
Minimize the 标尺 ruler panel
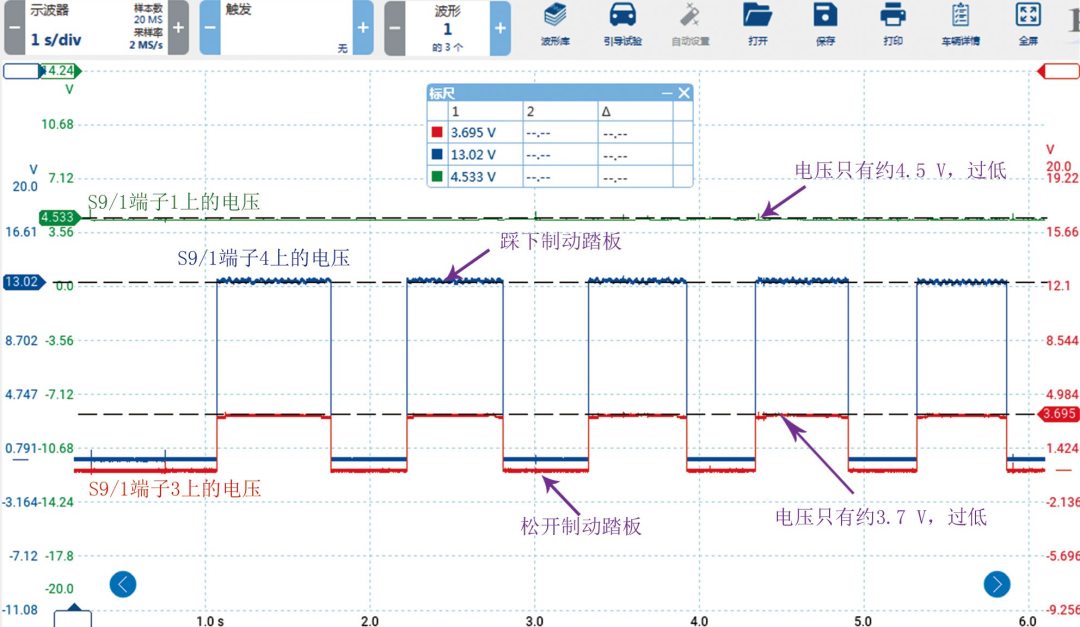click(x=667, y=93)
